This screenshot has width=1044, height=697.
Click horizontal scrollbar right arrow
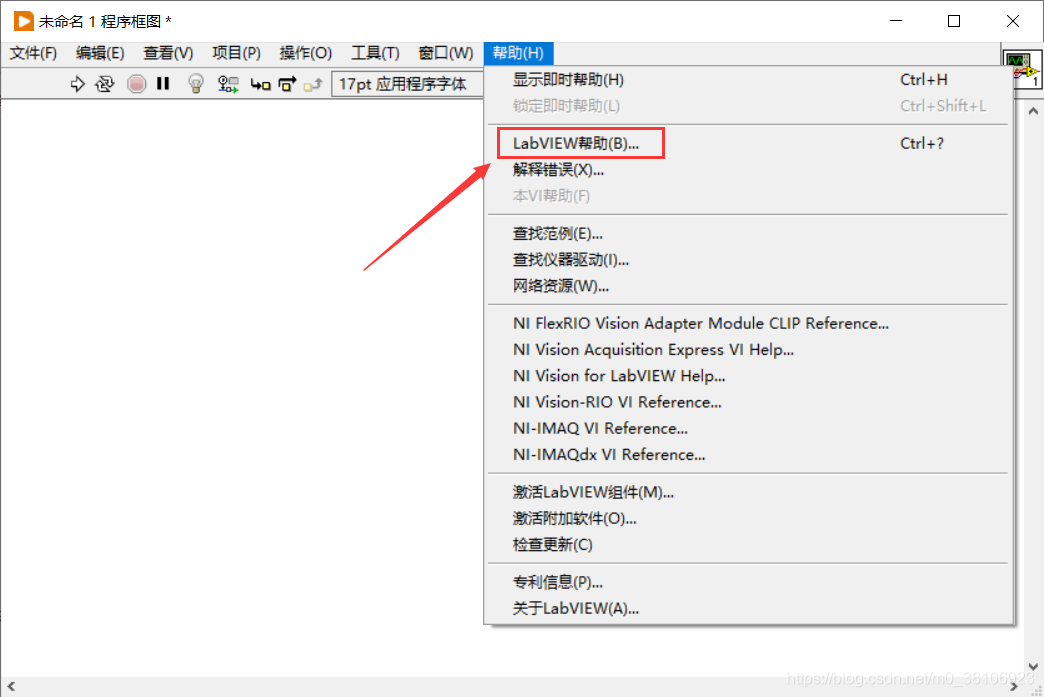pos(1014,686)
